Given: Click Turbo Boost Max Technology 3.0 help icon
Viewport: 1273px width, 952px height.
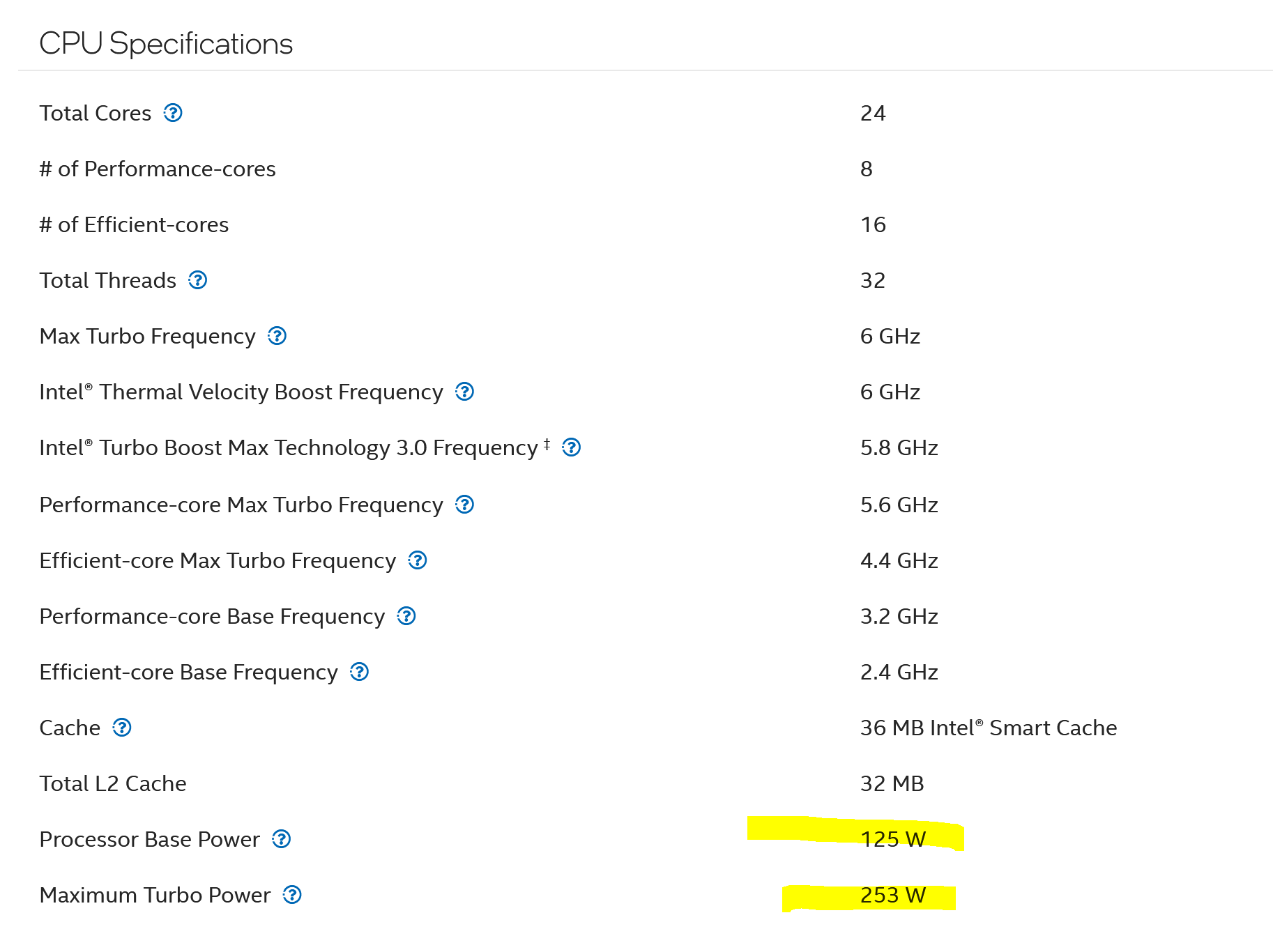Looking at the screenshot, I should click(572, 447).
